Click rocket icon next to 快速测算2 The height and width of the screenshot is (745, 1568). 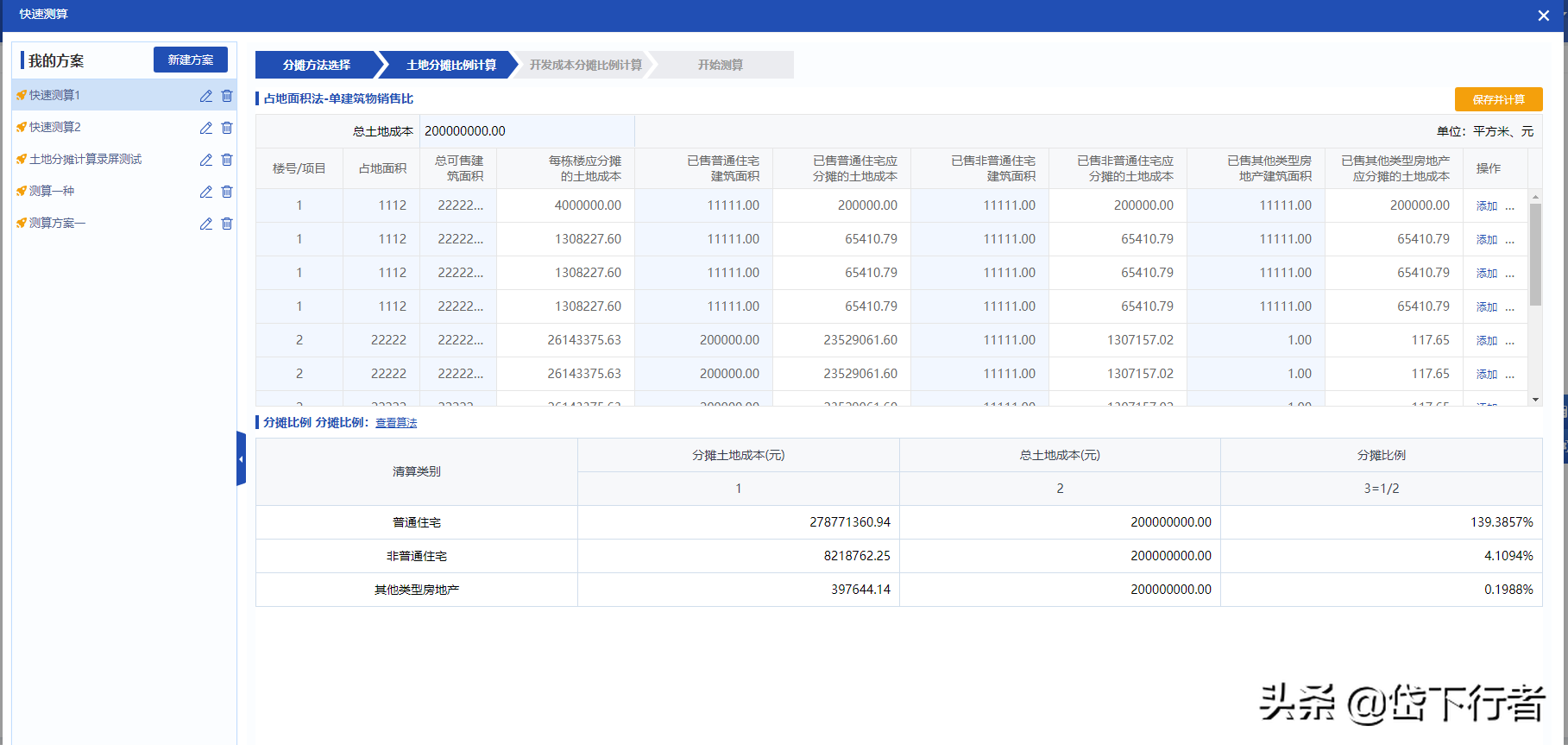click(x=22, y=128)
